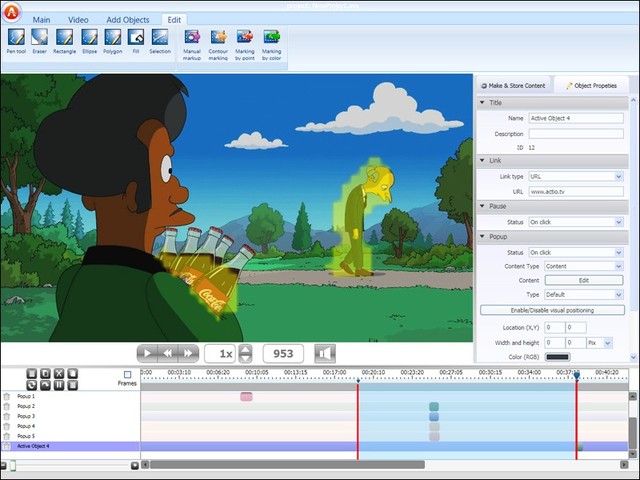Open the popup Type Default dropdown

point(618,295)
